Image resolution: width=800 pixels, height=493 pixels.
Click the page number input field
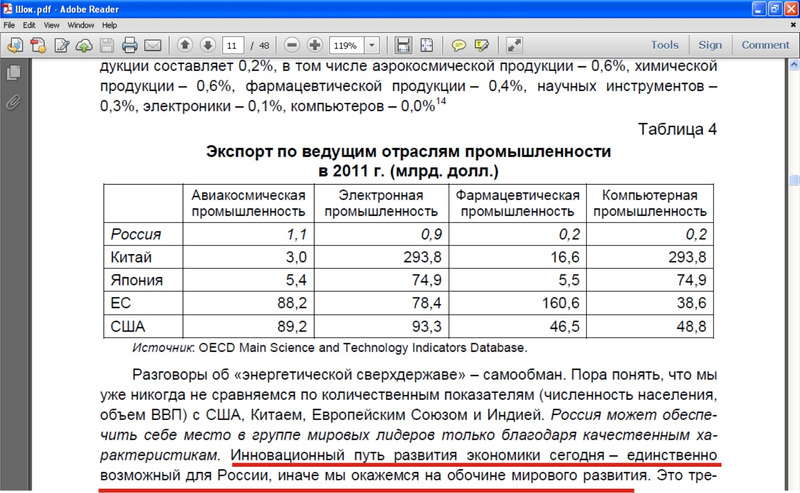(x=233, y=45)
